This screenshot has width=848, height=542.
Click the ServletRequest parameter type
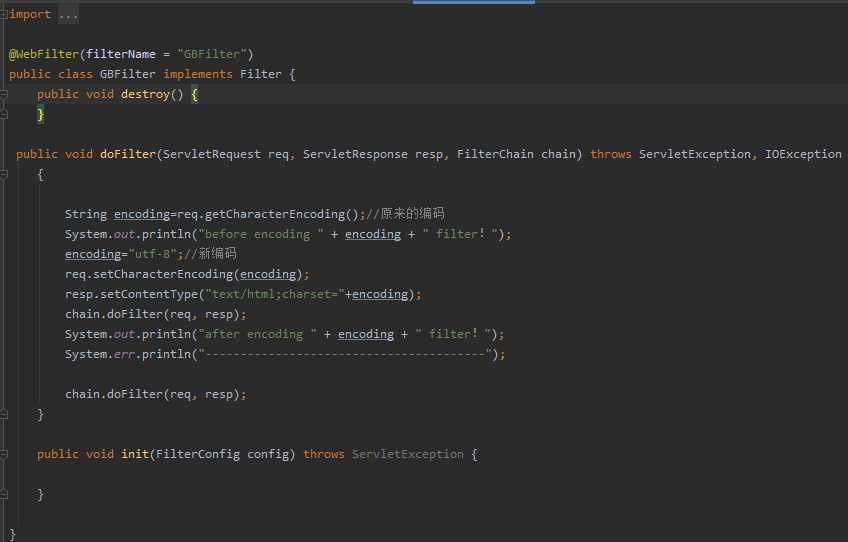click(x=211, y=154)
